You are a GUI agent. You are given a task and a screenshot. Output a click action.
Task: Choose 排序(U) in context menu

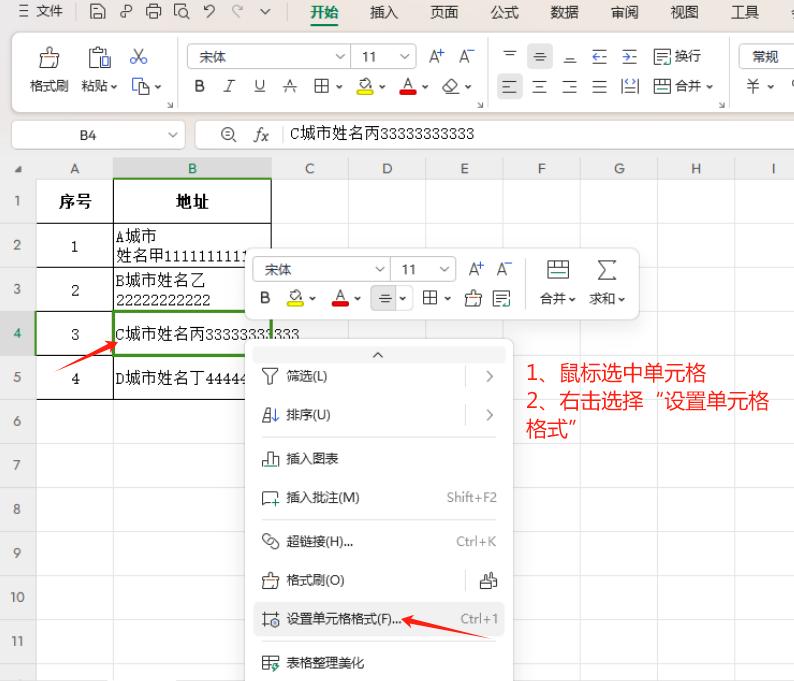point(379,415)
